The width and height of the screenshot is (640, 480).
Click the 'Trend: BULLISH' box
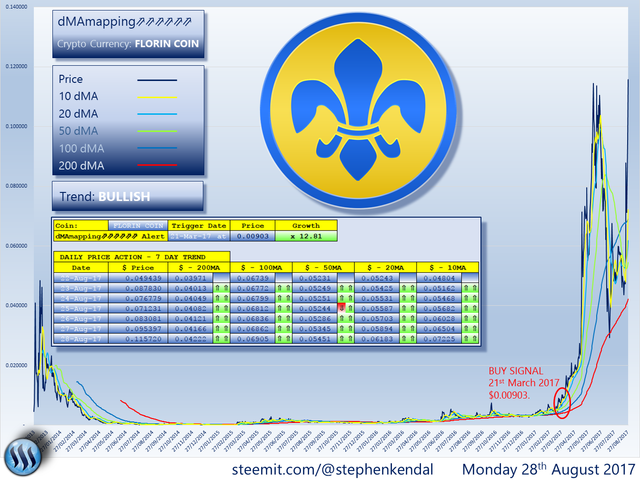tap(128, 196)
